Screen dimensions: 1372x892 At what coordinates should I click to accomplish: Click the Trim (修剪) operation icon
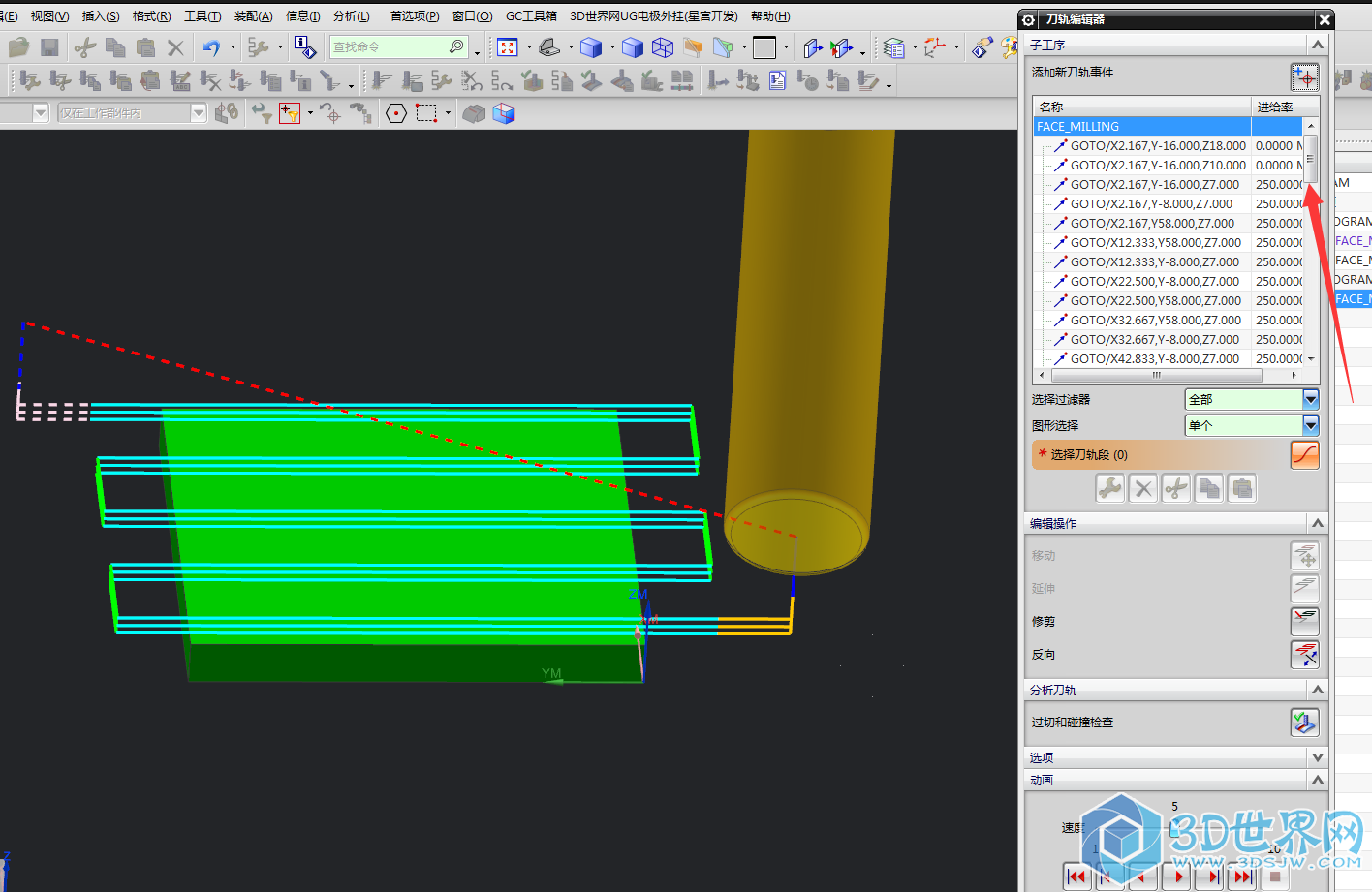coord(1304,621)
